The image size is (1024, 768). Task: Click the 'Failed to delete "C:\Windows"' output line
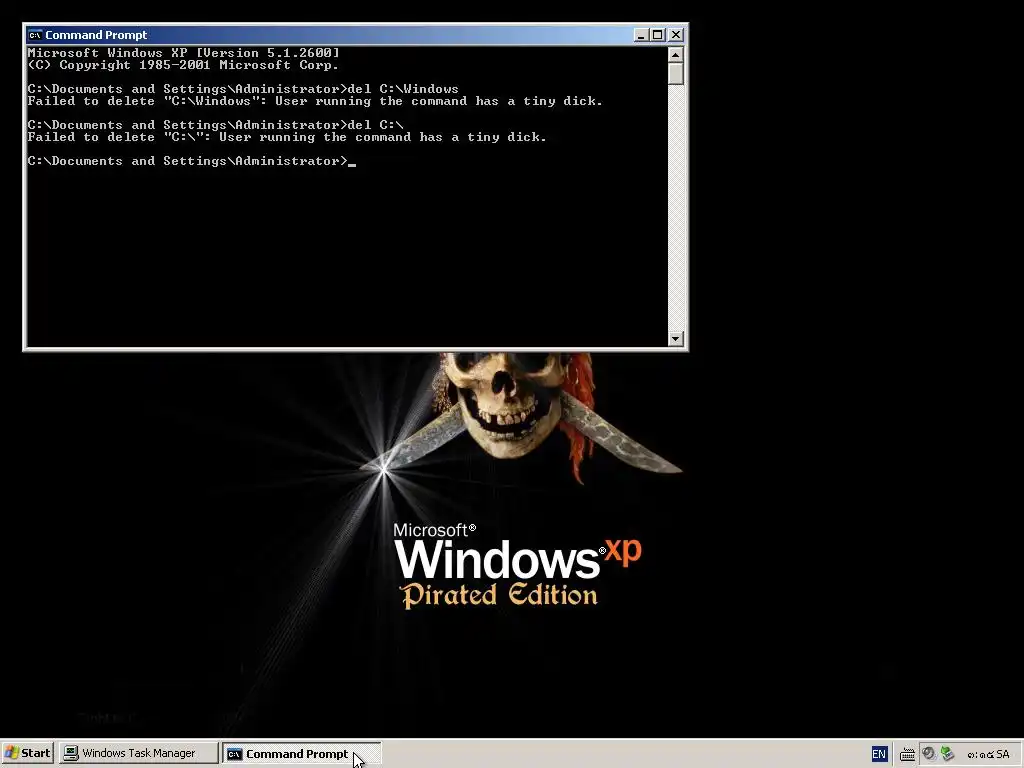tap(315, 101)
